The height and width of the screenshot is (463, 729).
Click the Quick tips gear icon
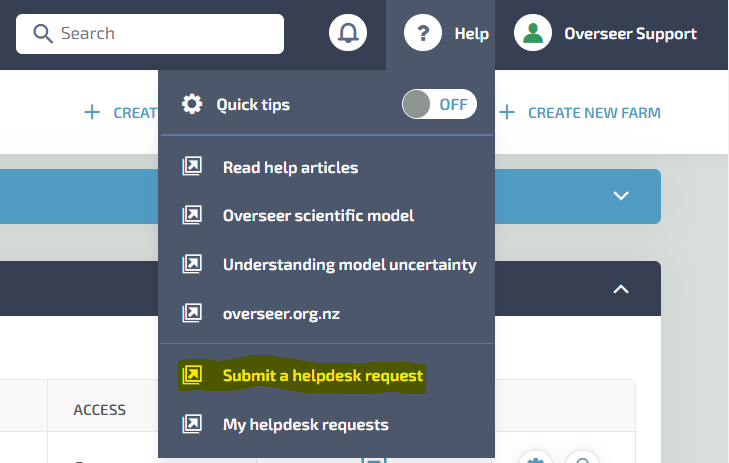click(192, 104)
